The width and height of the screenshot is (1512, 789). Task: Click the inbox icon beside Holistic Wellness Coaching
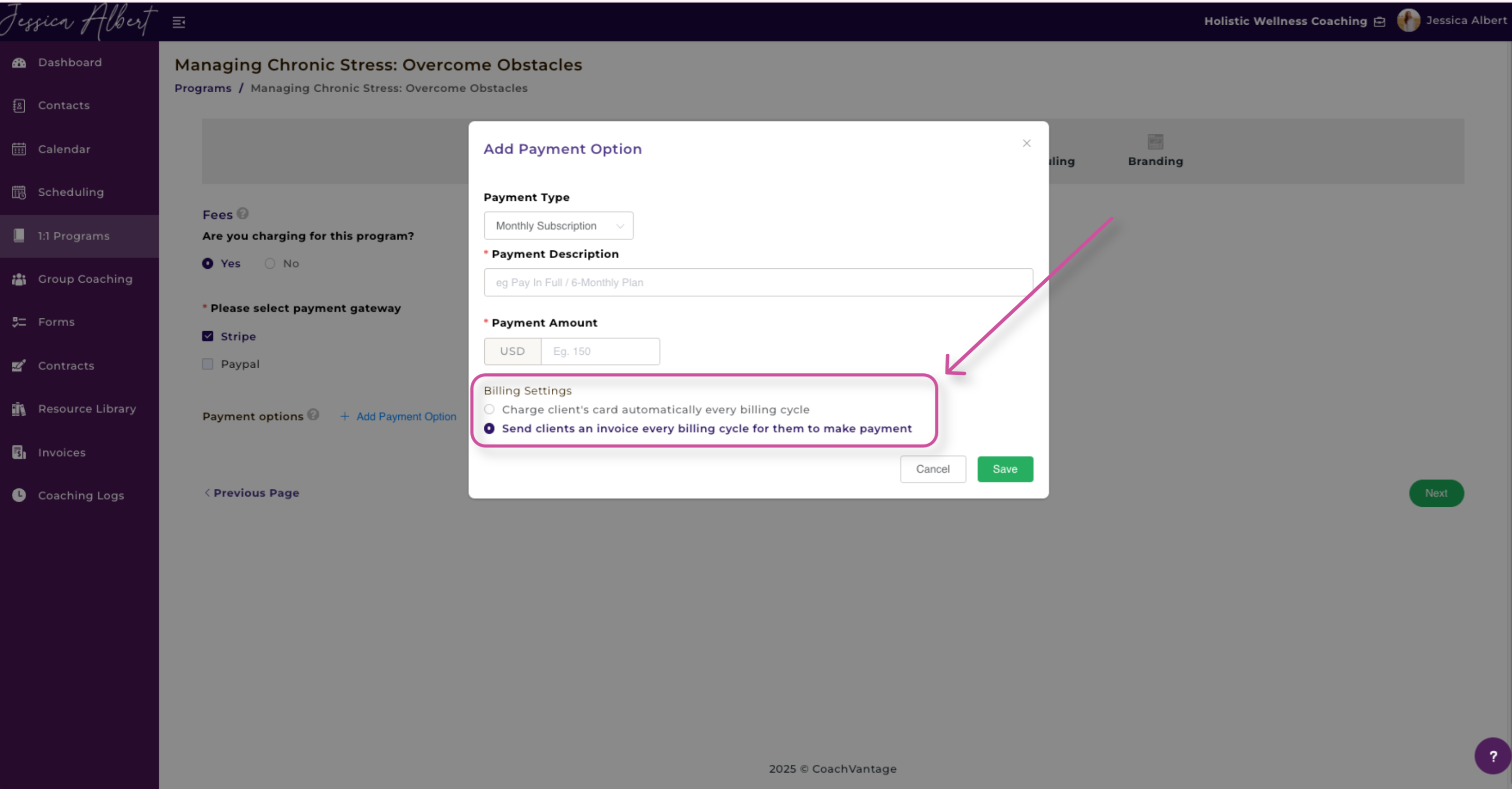click(x=1380, y=22)
